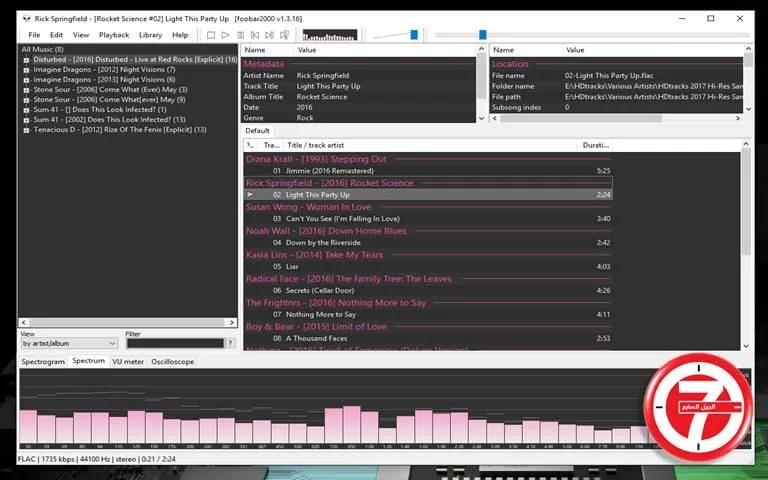
Task: Open the Edit menu
Action: coord(56,35)
